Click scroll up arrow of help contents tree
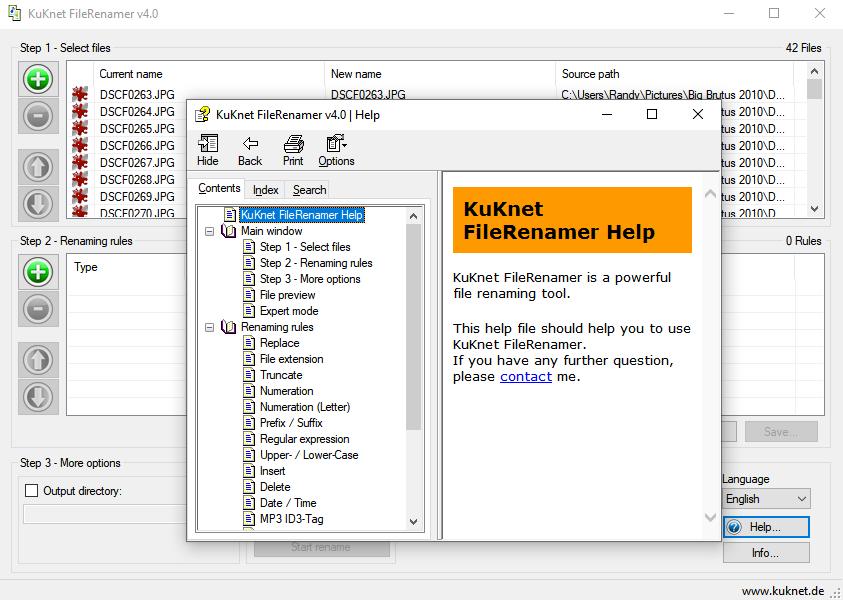843x600 pixels. 413,216
